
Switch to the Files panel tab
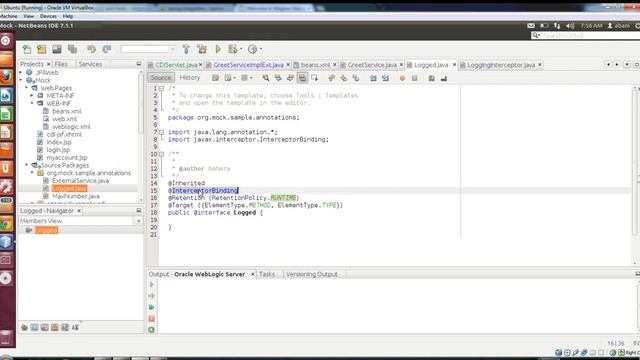pos(61,64)
